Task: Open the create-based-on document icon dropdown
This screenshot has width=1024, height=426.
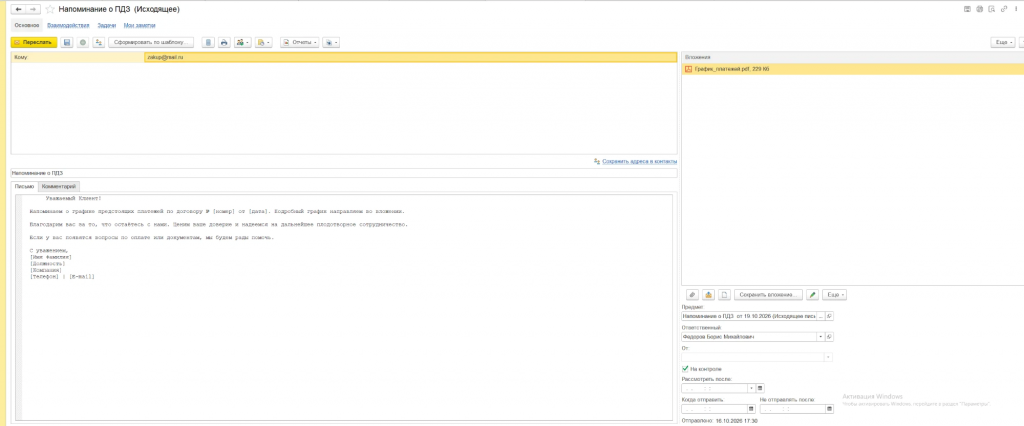Action: coord(263,42)
